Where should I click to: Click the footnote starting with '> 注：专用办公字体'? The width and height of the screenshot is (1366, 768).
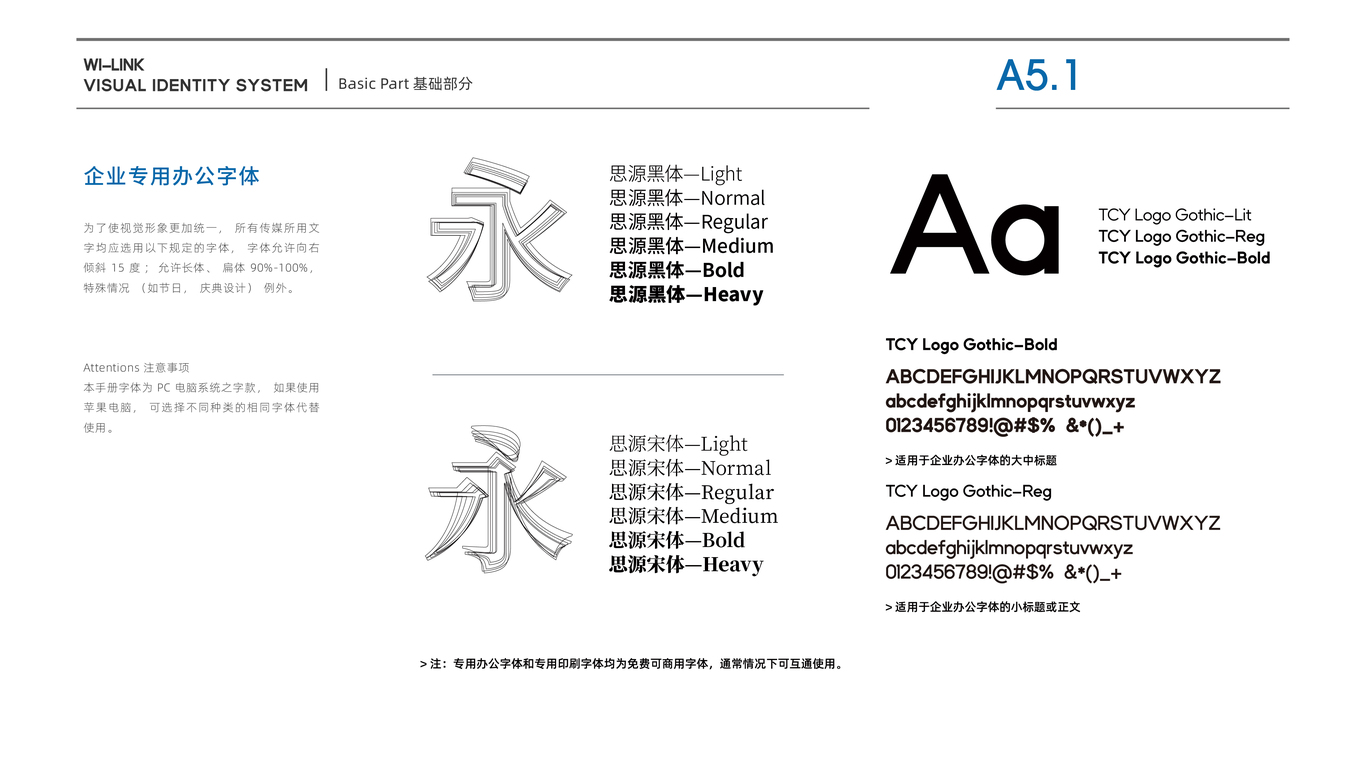(x=632, y=663)
